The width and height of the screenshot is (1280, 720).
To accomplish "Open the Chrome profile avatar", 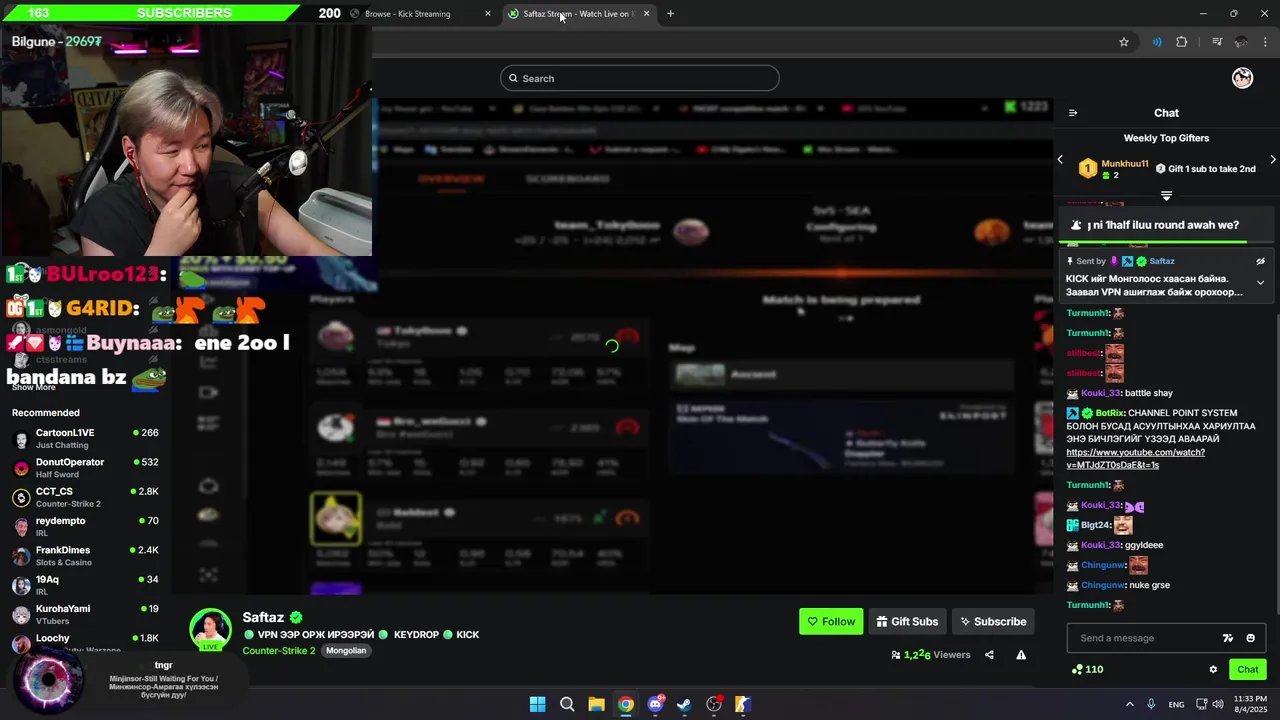I will (1241, 42).
